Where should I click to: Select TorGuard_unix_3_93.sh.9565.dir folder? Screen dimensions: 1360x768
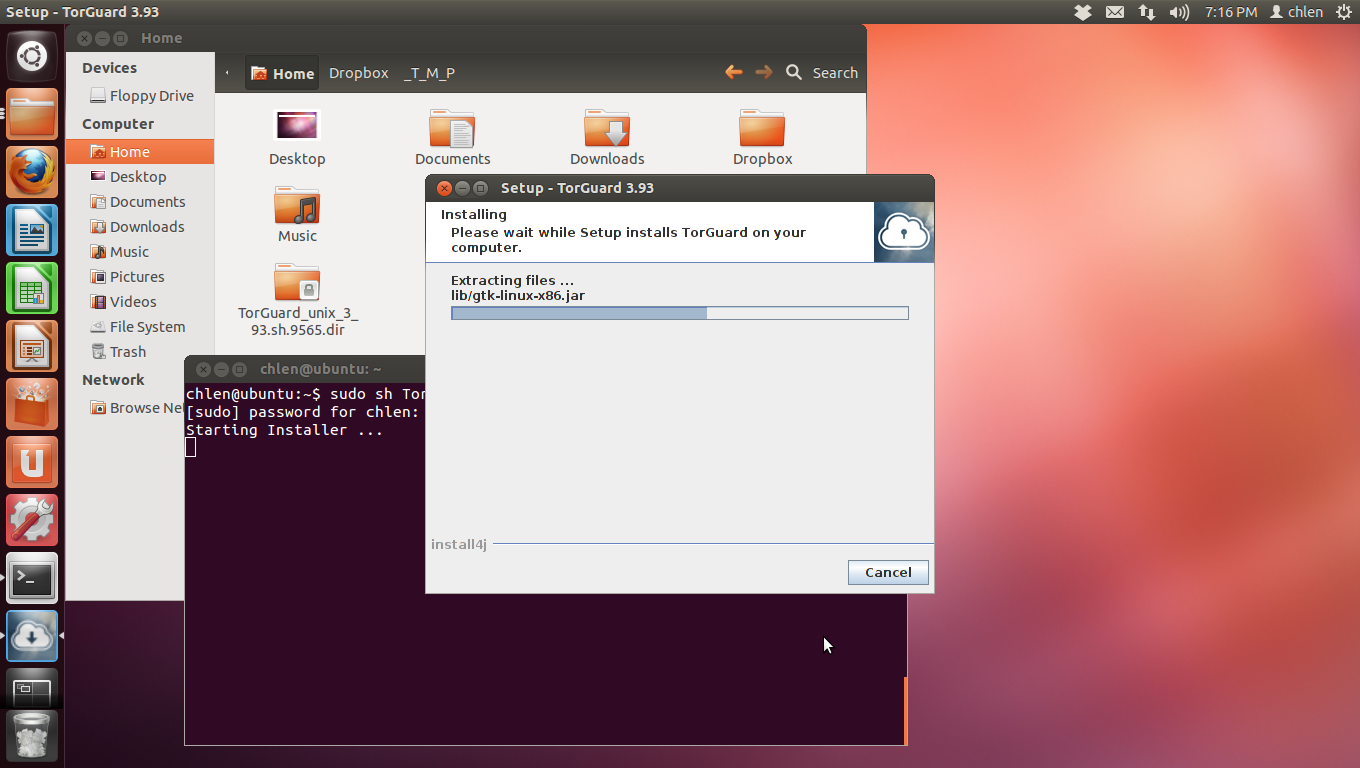click(x=298, y=299)
